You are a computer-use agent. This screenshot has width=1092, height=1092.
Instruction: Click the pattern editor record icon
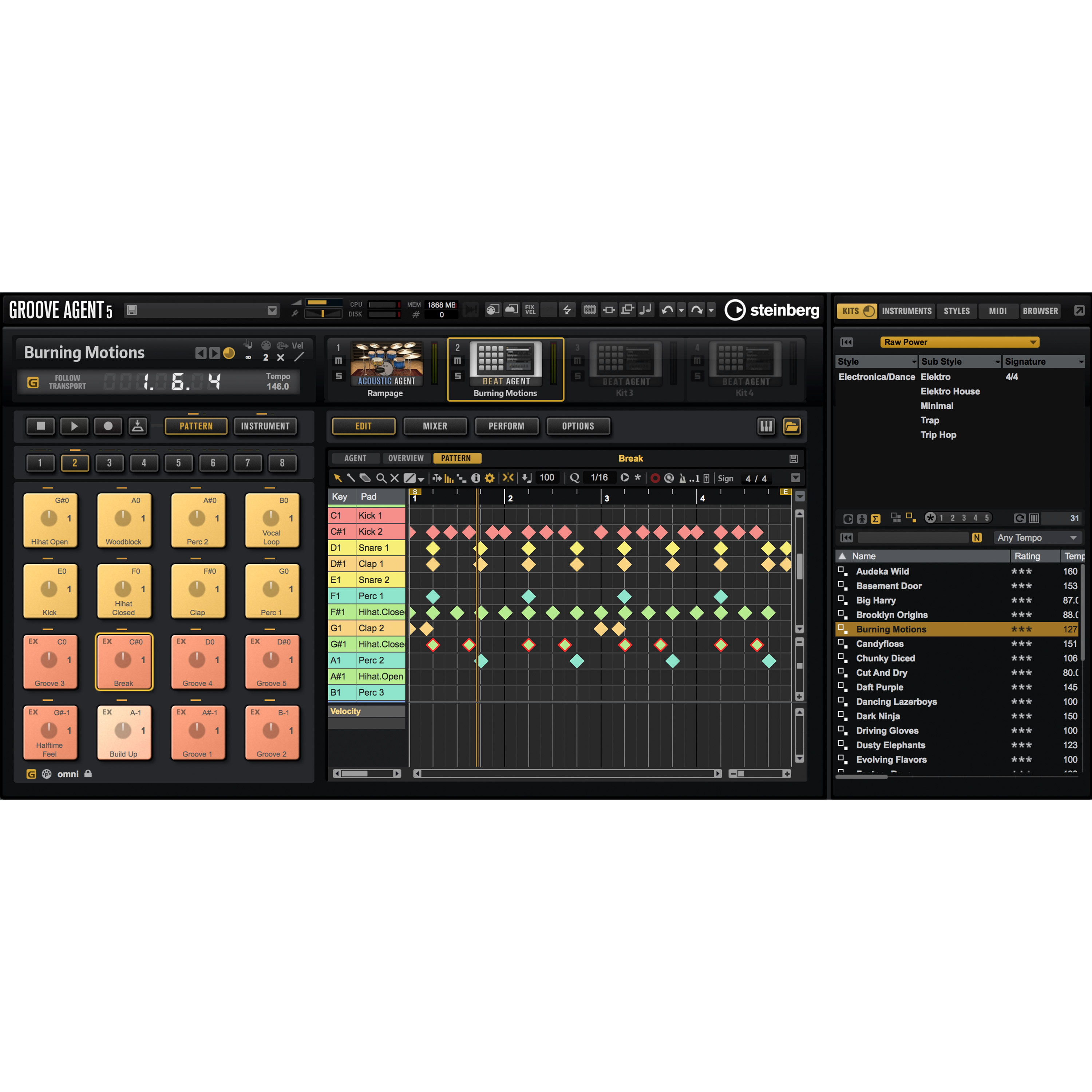coord(655,478)
